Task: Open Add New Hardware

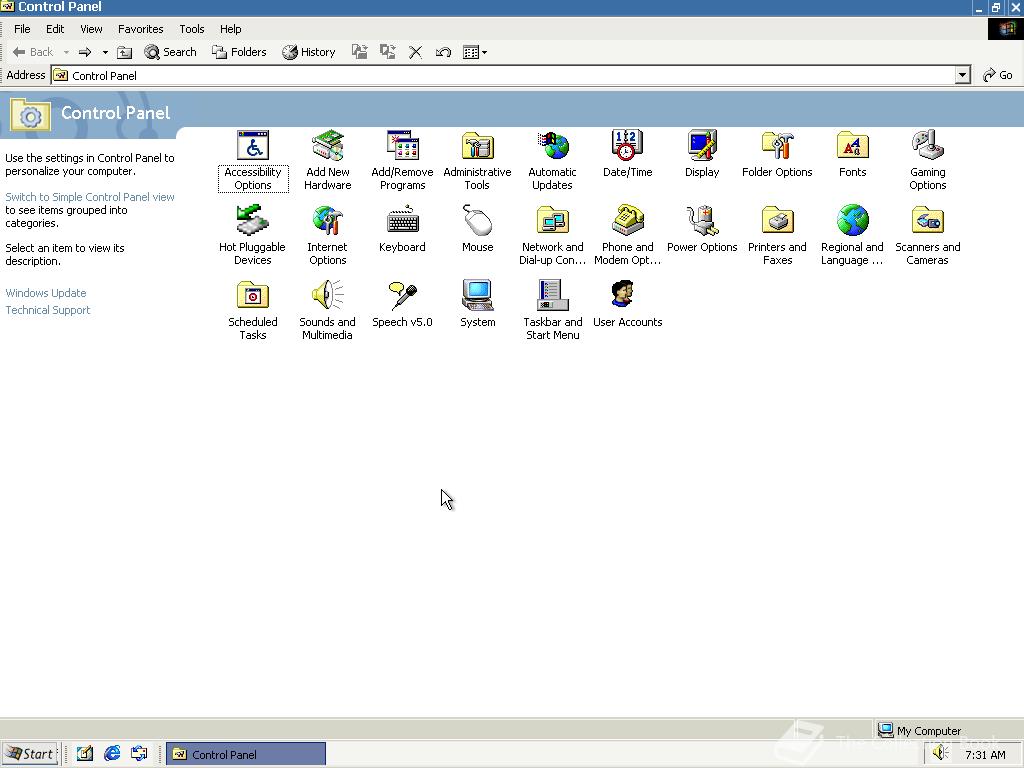Action: [327, 160]
